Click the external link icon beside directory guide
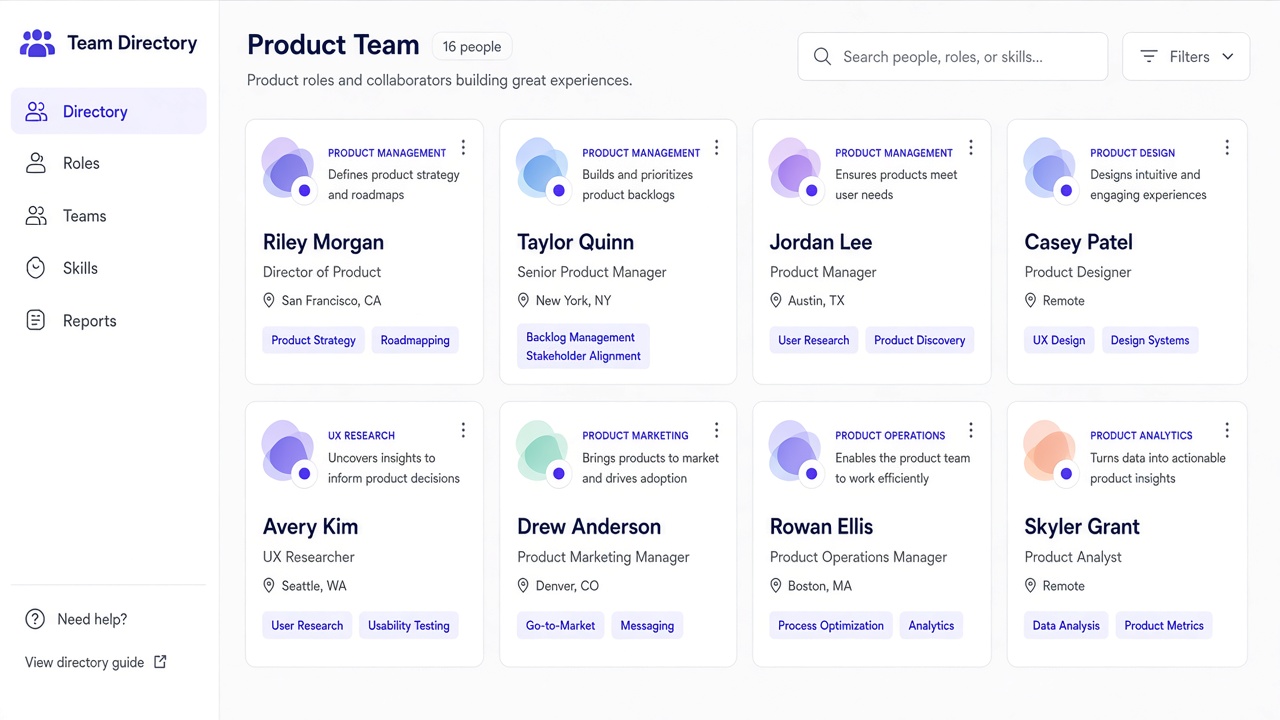 160,662
